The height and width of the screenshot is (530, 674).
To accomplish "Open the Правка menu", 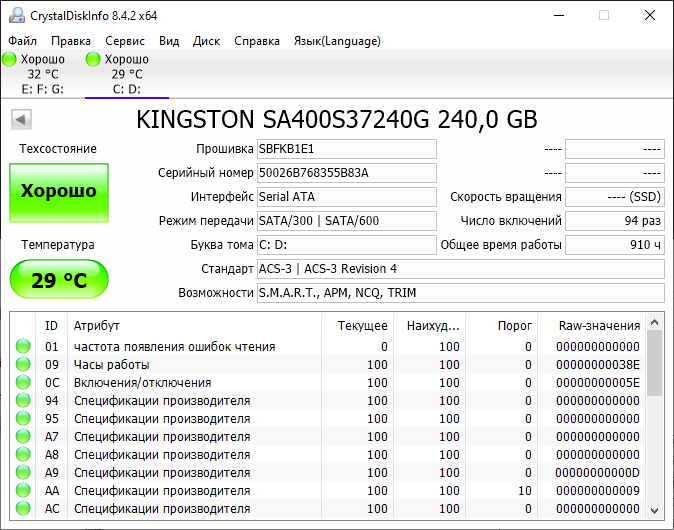I will click(71, 41).
